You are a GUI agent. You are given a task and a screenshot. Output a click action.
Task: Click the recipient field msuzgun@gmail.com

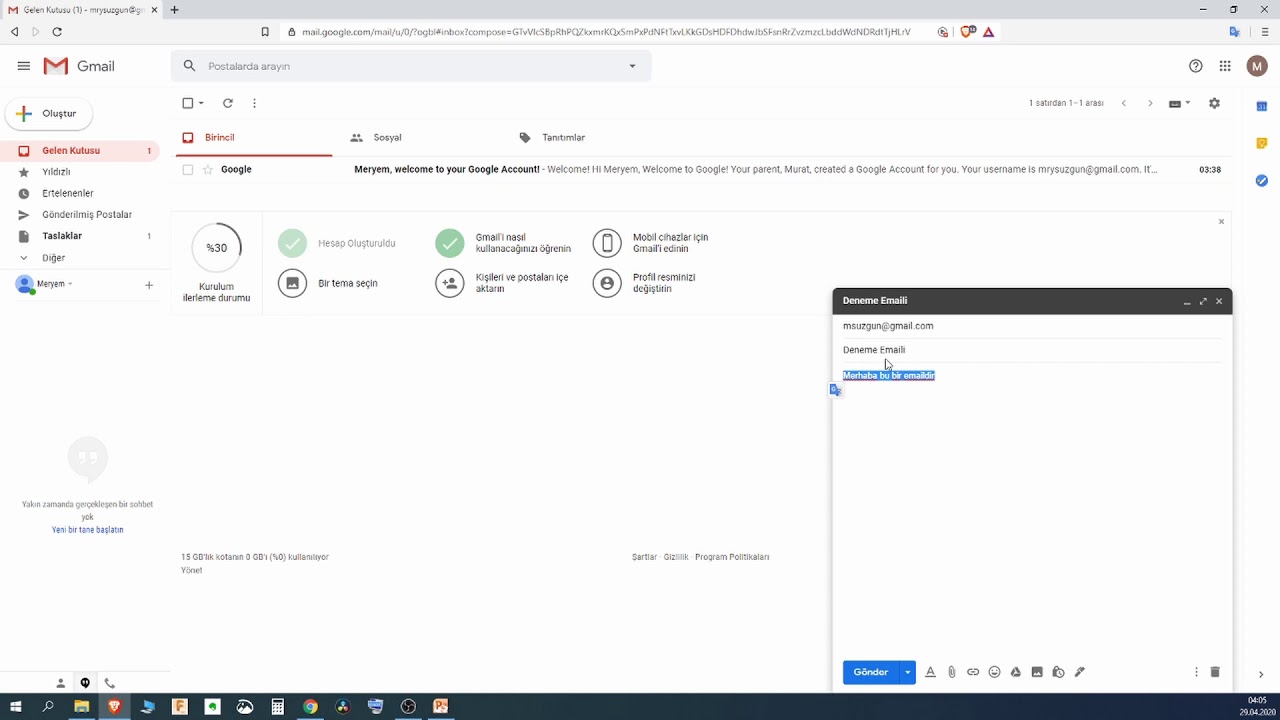(888, 326)
